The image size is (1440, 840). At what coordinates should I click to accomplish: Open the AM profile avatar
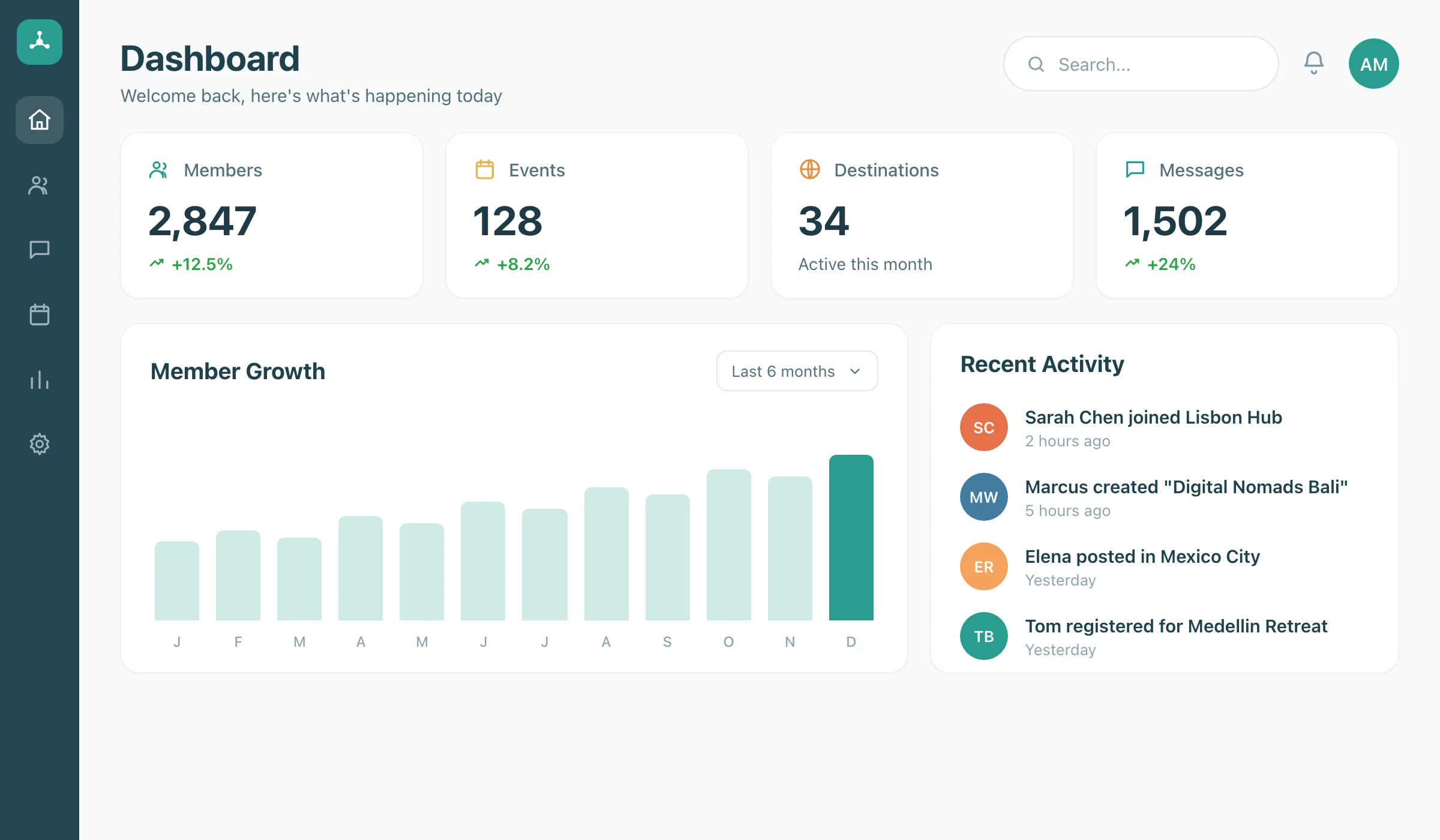point(1374,64)
